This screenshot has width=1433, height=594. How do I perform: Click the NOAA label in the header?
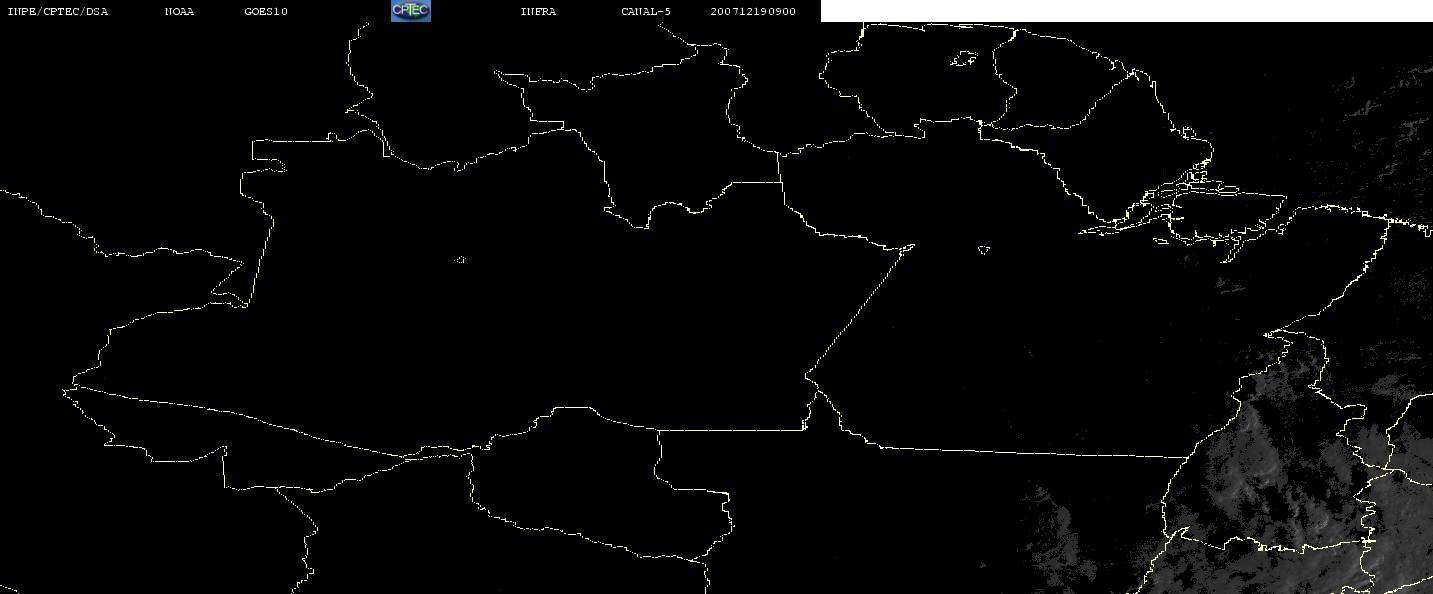180,12
